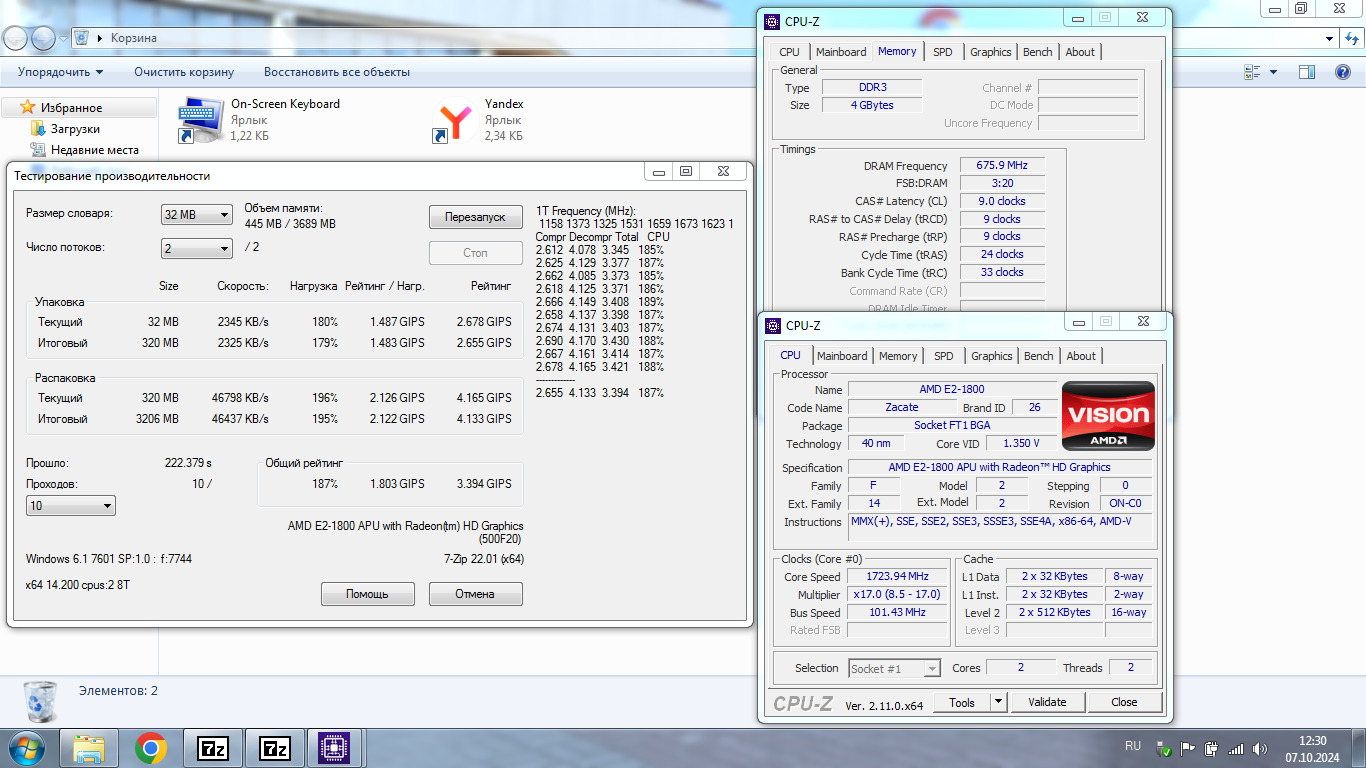The image size is (1366, 768).
Task: Switch to the second 7-Zip taskbar window
Action: pyautogui.click(x=274, y=748)
